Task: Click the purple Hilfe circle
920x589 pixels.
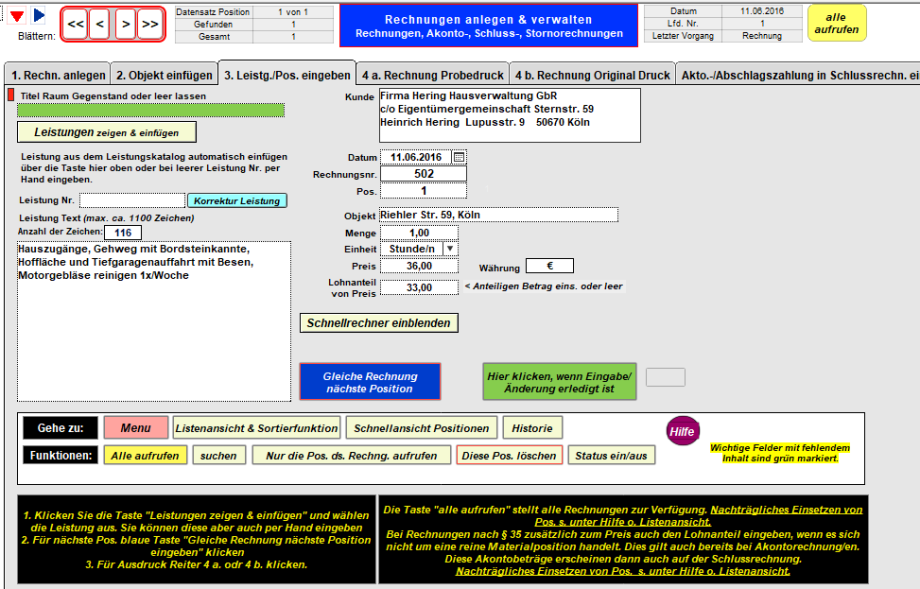Action: pyautogui.click(x=682, y=431)
